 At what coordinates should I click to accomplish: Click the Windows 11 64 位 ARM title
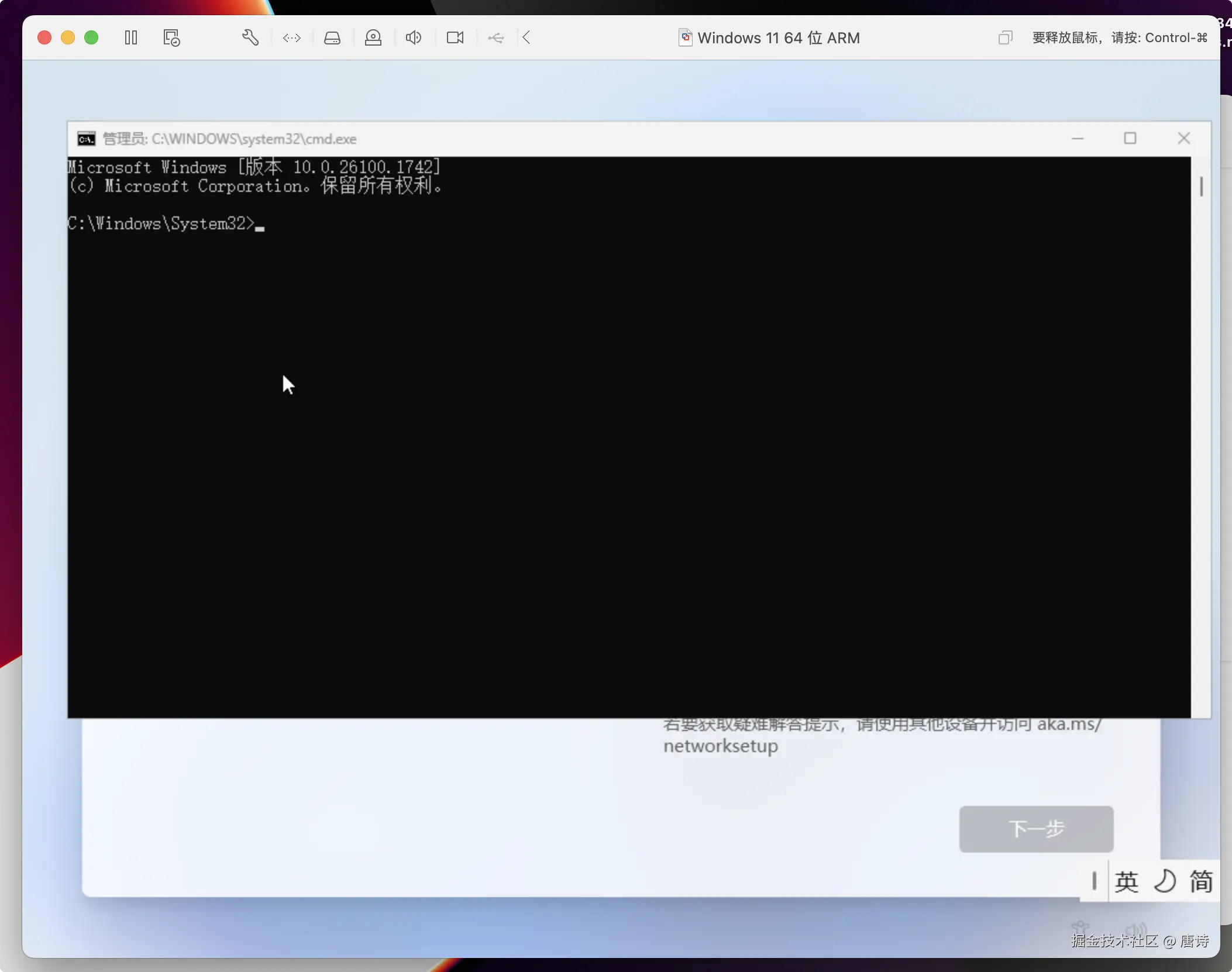(x=778, y=38)
